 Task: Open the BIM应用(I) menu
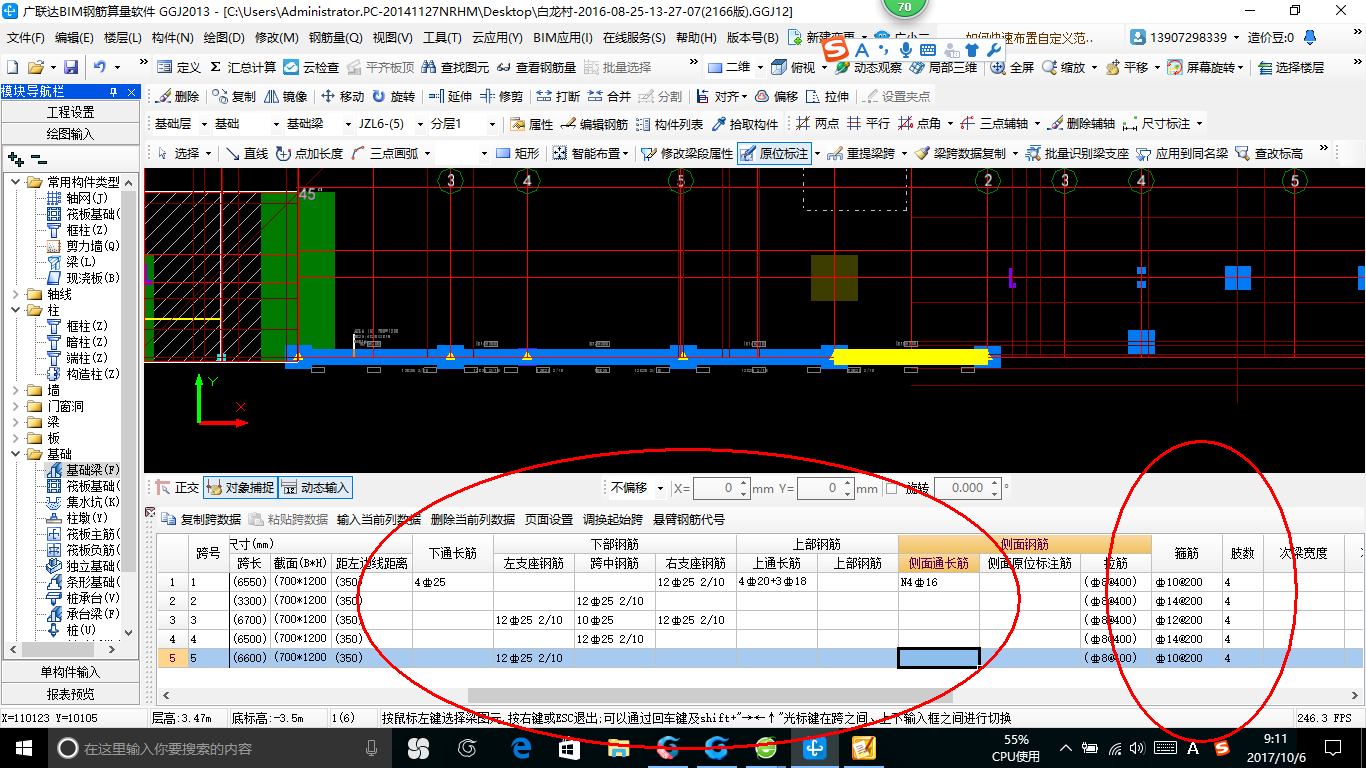click(x=563, y=38)
